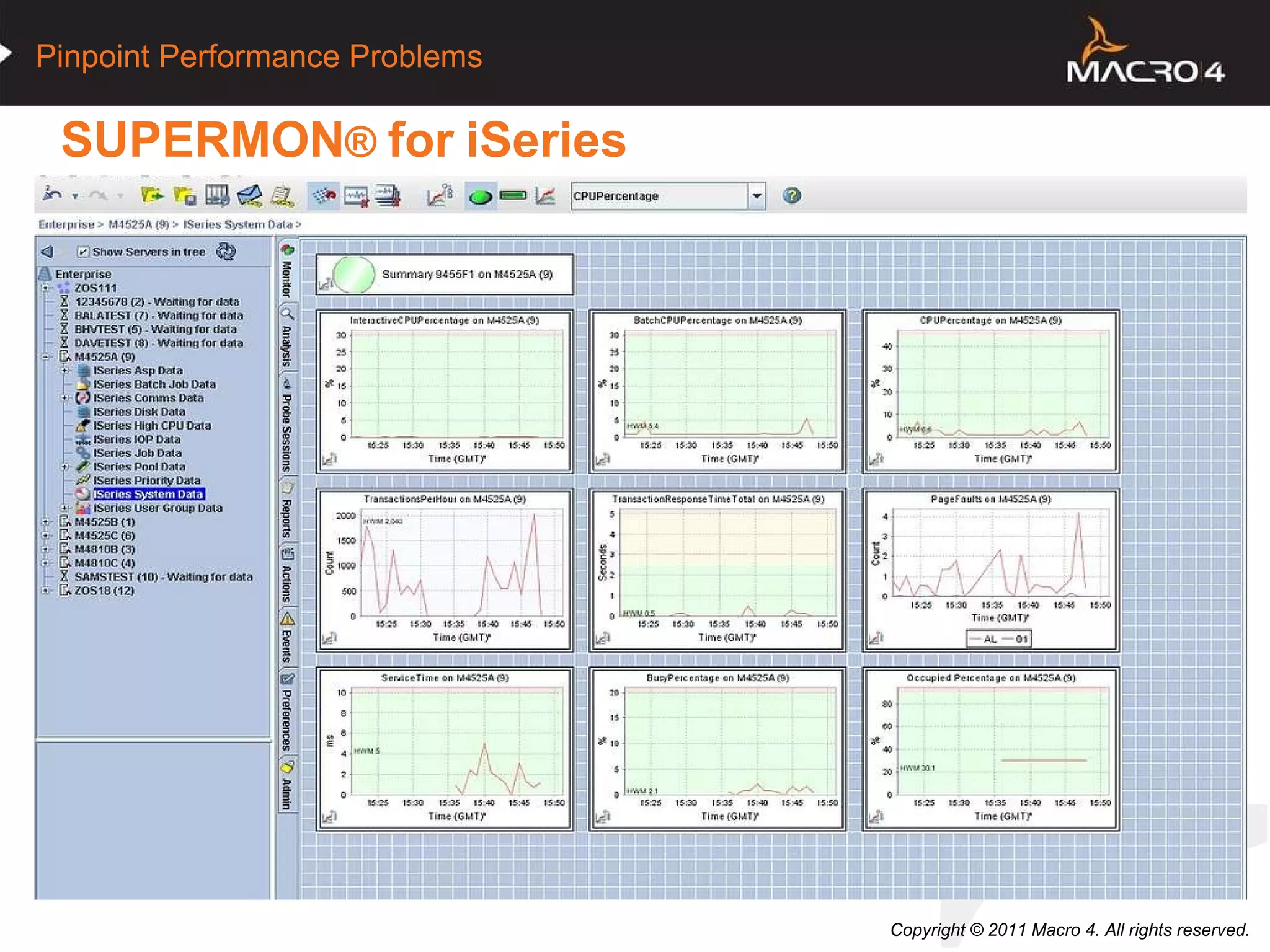Expand the ZOS18 (12) tree node
This screenshot has width=1270, height=952.
46,591
